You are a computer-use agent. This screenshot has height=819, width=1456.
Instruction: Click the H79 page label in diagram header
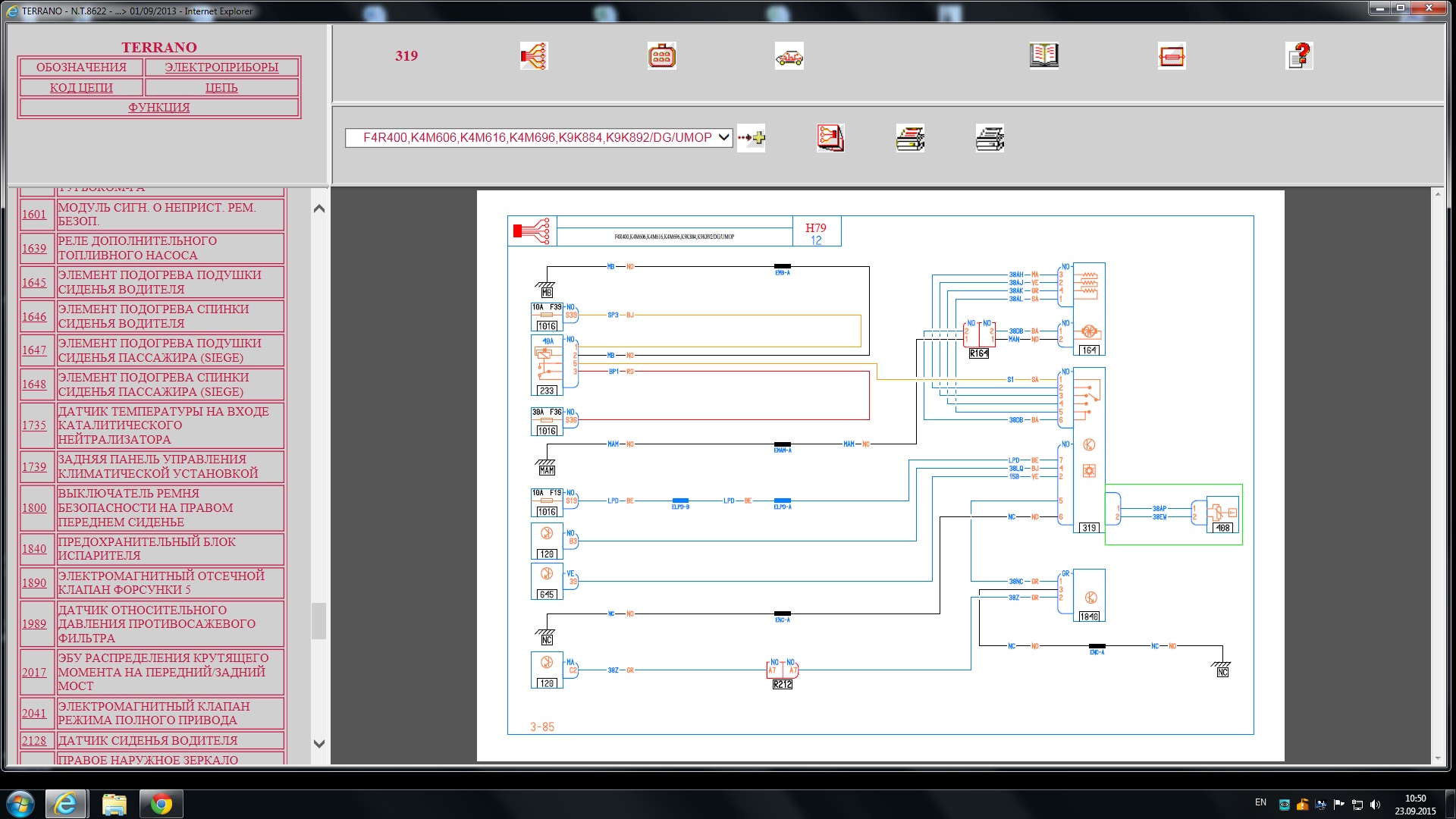pyautogui.click(x=816, y=227)
